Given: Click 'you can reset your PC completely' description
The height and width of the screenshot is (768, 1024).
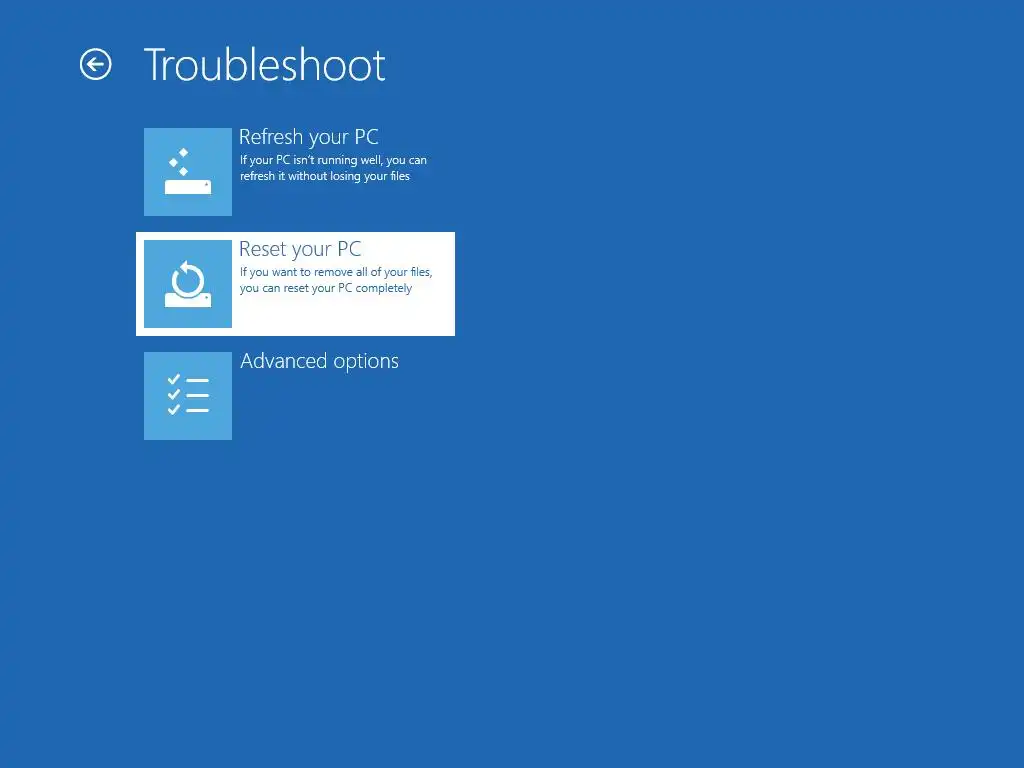Looking at the screenshot, I should pyautogui.click(x=325, y=288).
